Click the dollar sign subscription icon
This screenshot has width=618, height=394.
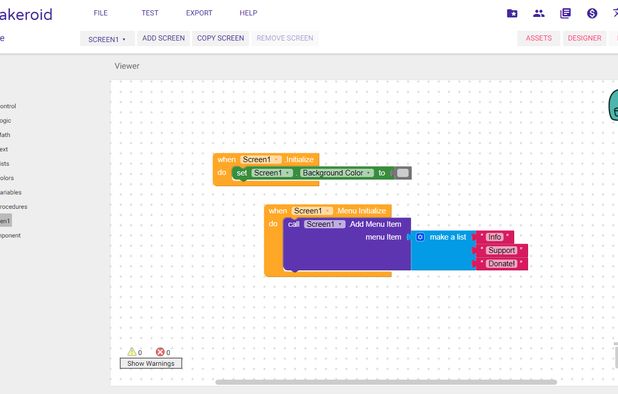592,13
